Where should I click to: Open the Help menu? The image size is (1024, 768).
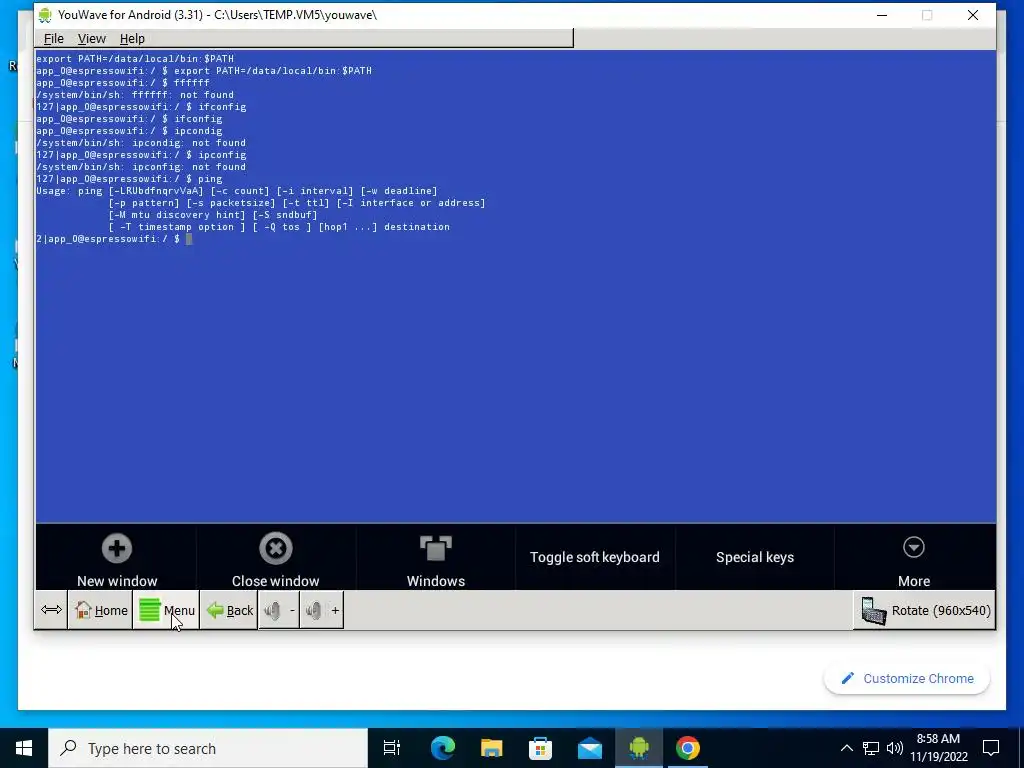click(132, 39)
